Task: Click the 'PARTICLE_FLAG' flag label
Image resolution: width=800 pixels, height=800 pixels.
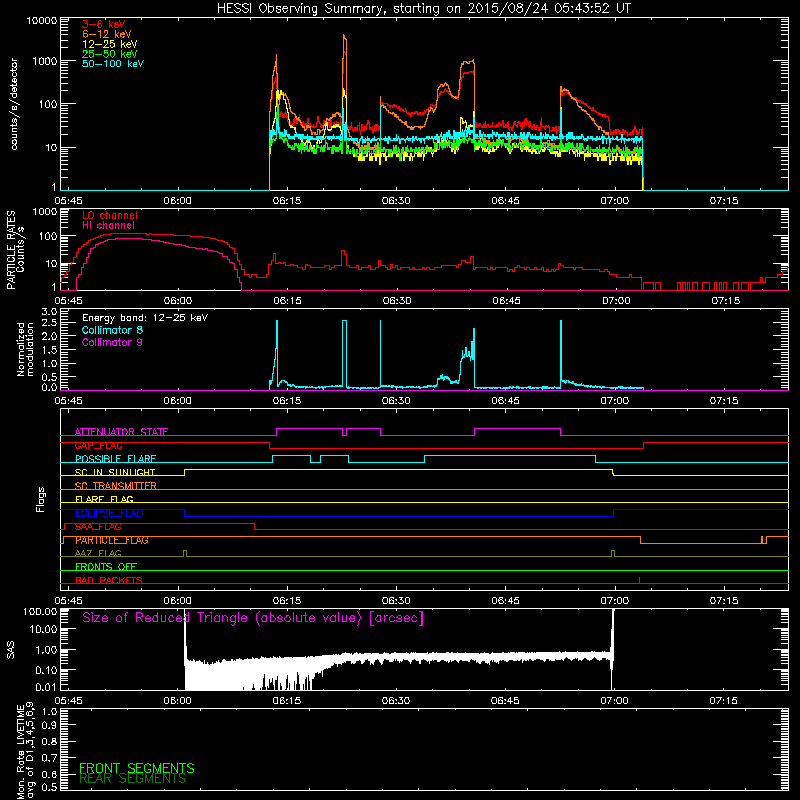Action: 112,540
